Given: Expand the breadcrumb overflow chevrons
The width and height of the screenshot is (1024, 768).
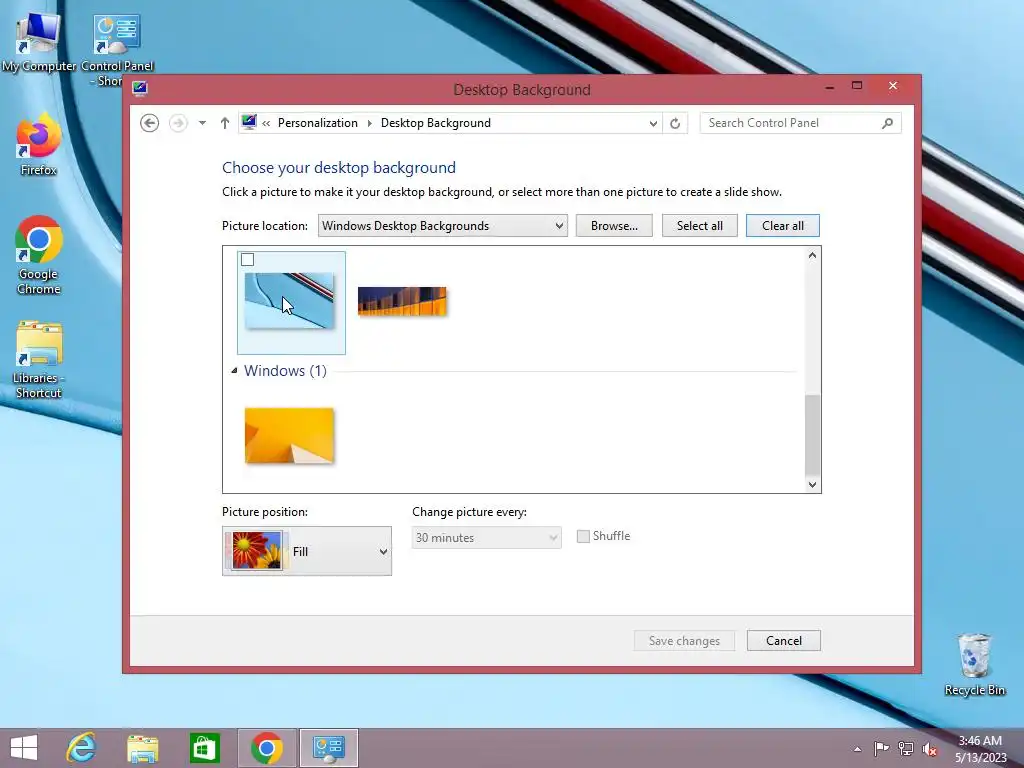Looking at the screenshot, I should (266, 123).
